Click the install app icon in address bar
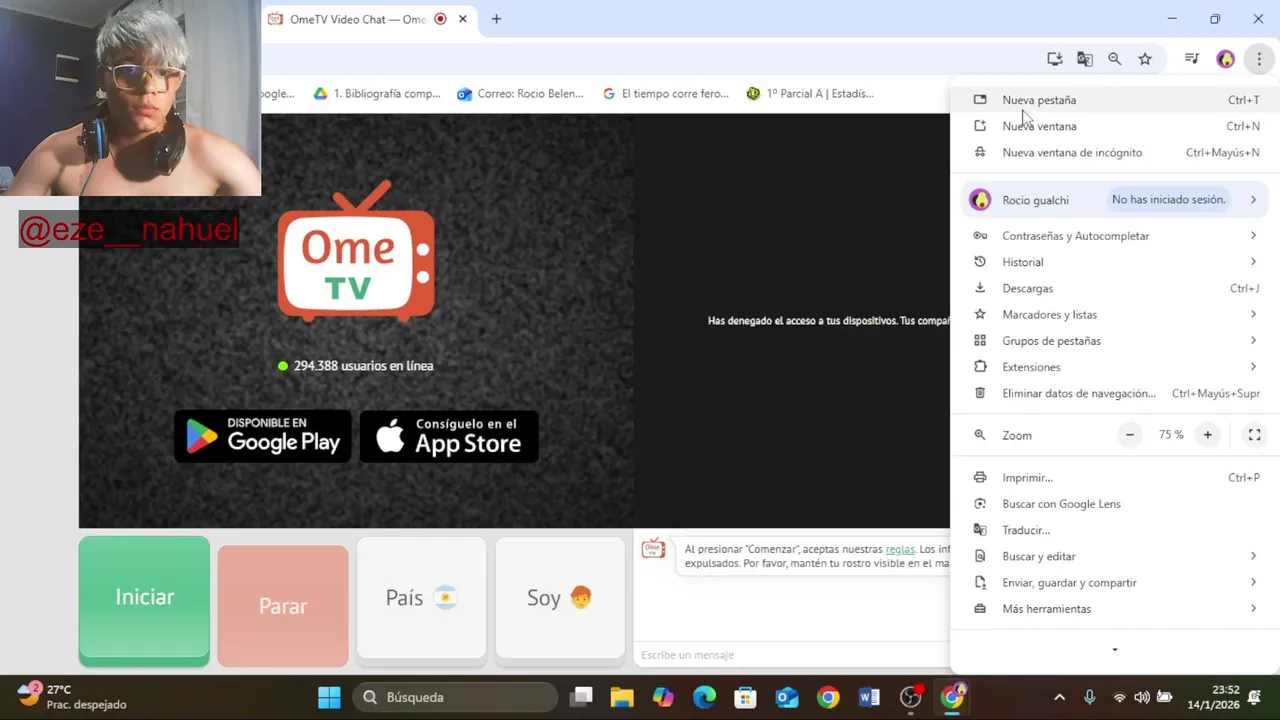This screenshot has width=1280, height=720. [1054, 59]
